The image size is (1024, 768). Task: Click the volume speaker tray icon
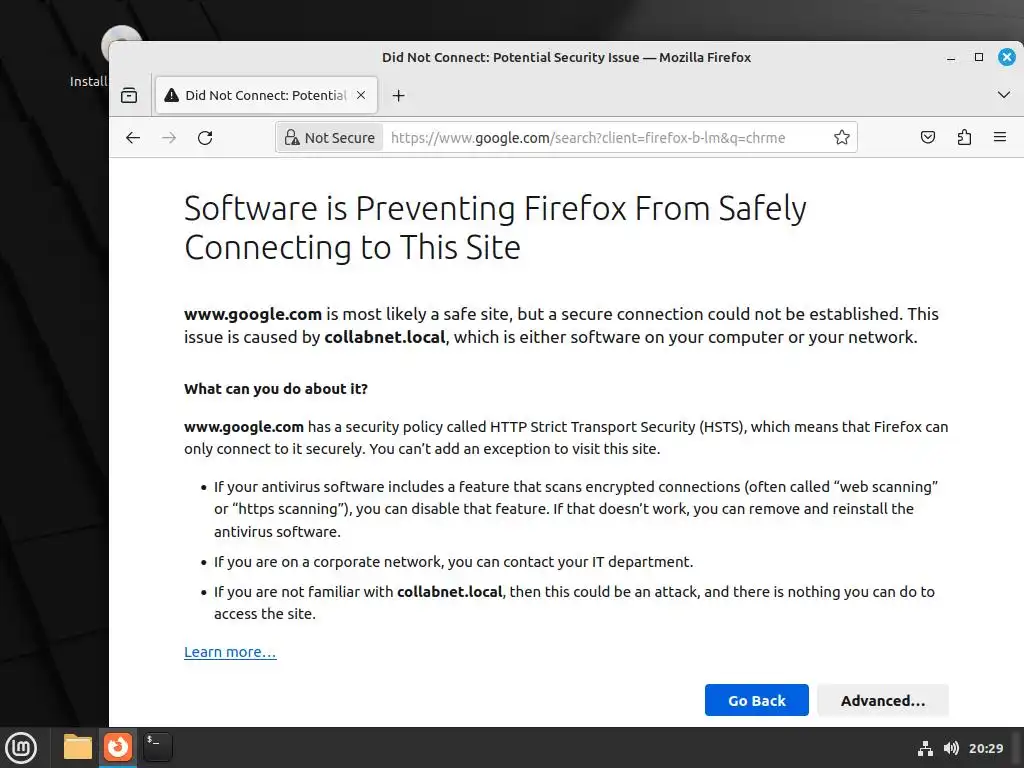coord(951,748)
